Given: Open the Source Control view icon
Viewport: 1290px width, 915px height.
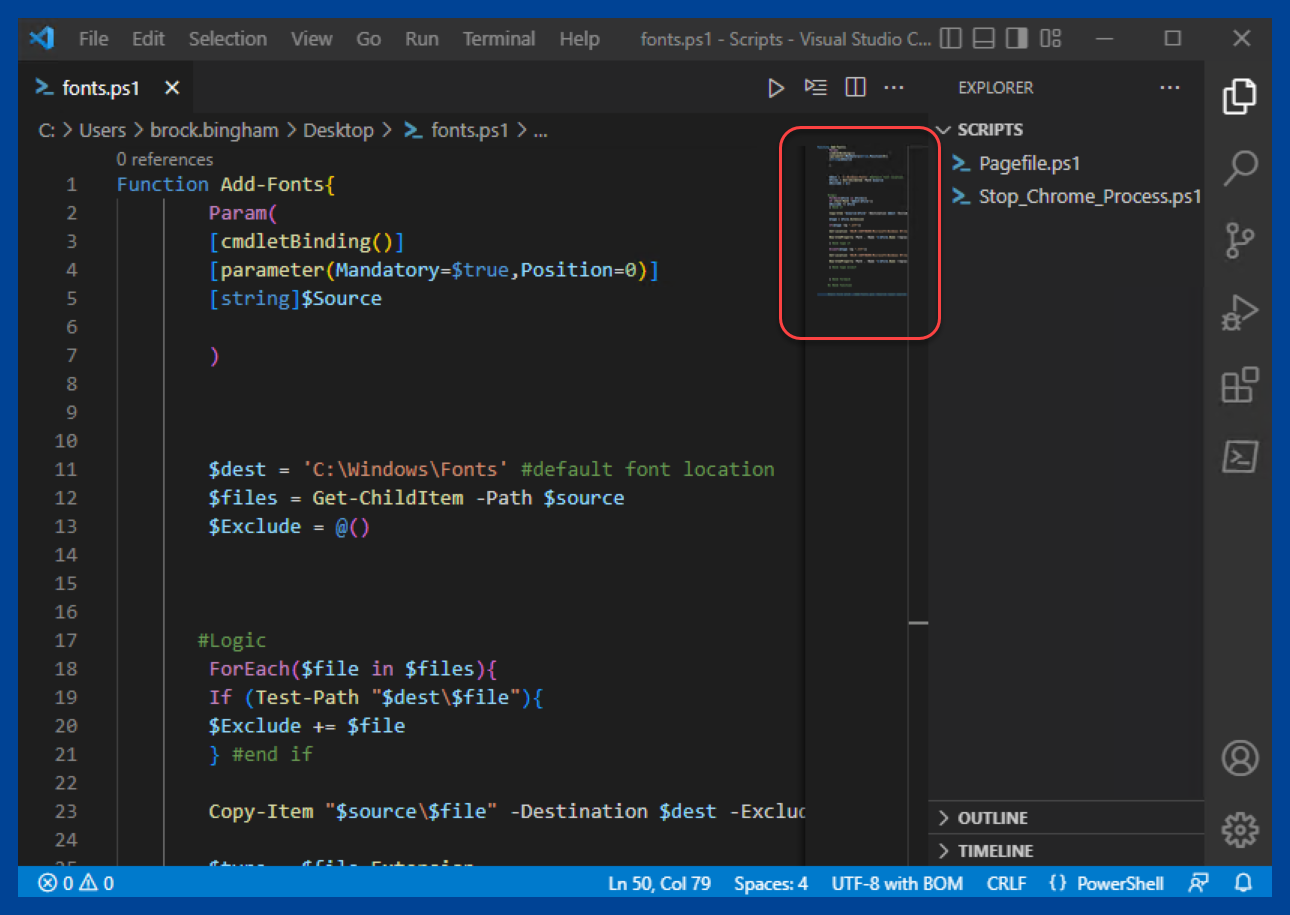Looking at the screenshot, I should pos(1240,241).
